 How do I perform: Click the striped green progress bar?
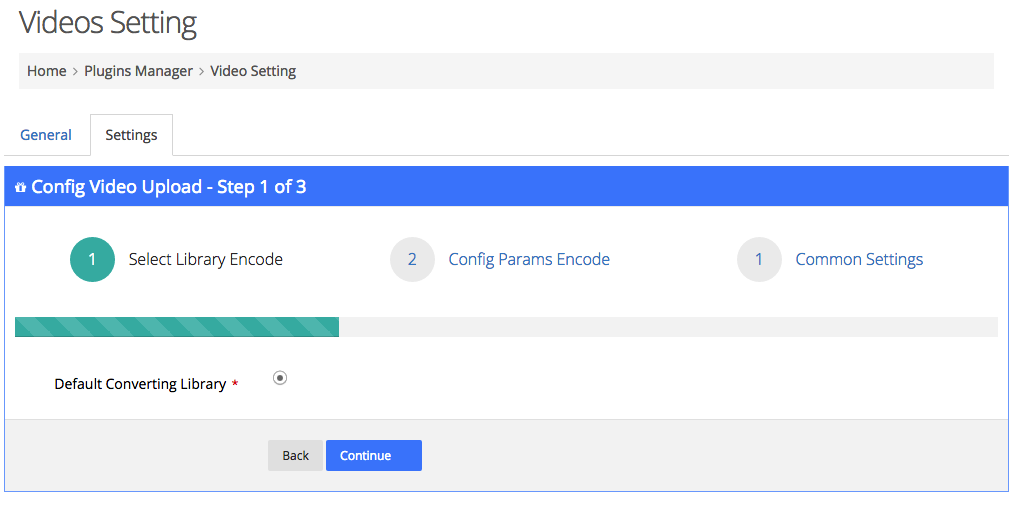177,327
